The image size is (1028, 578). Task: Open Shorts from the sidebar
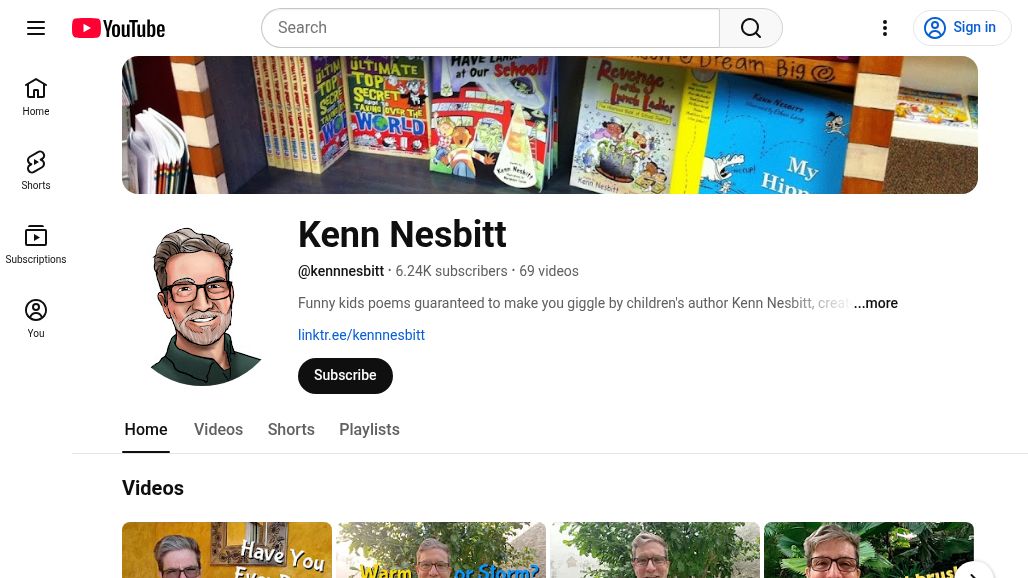[x=35, y=171]
